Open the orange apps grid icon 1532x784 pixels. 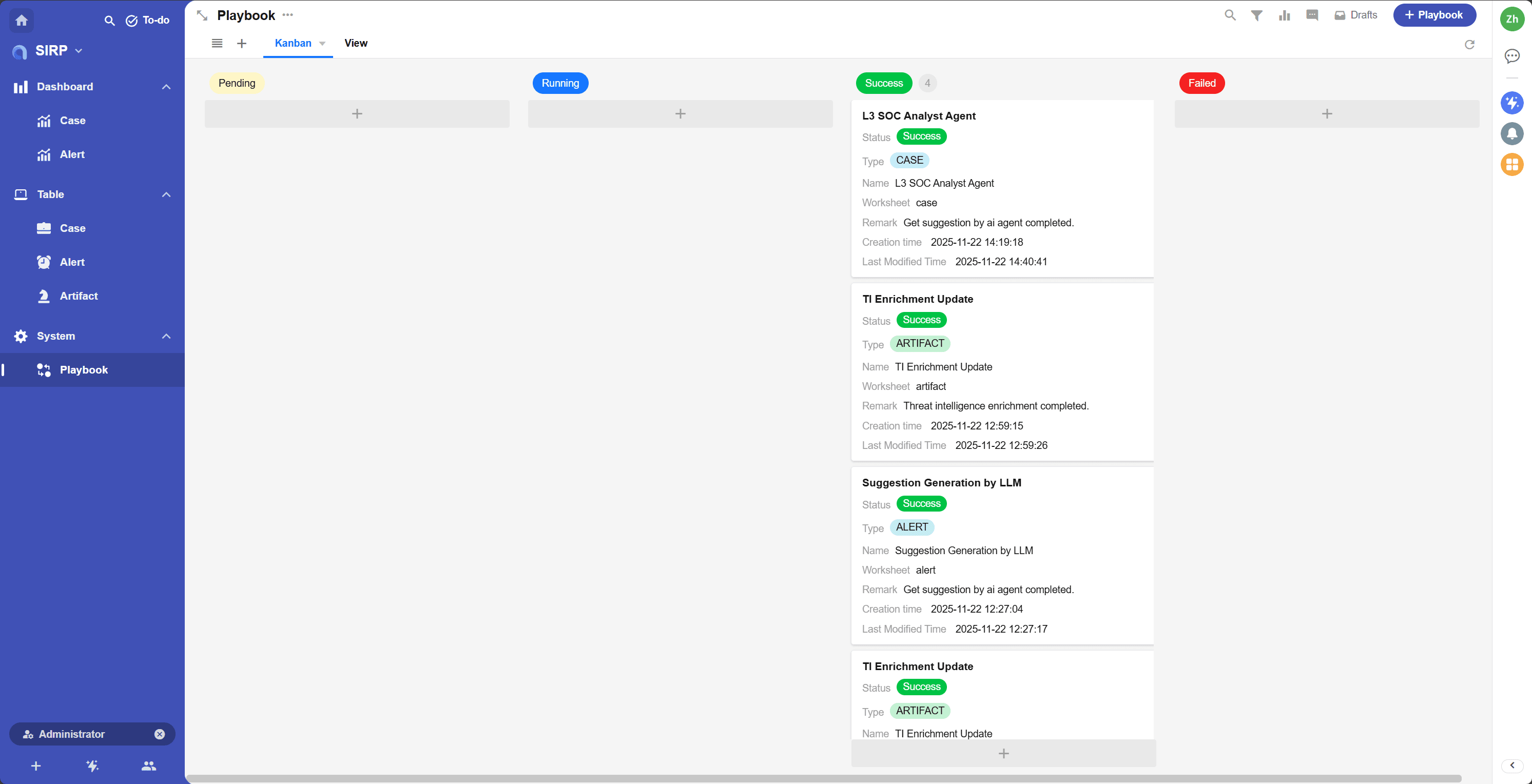coord(1511,164)
